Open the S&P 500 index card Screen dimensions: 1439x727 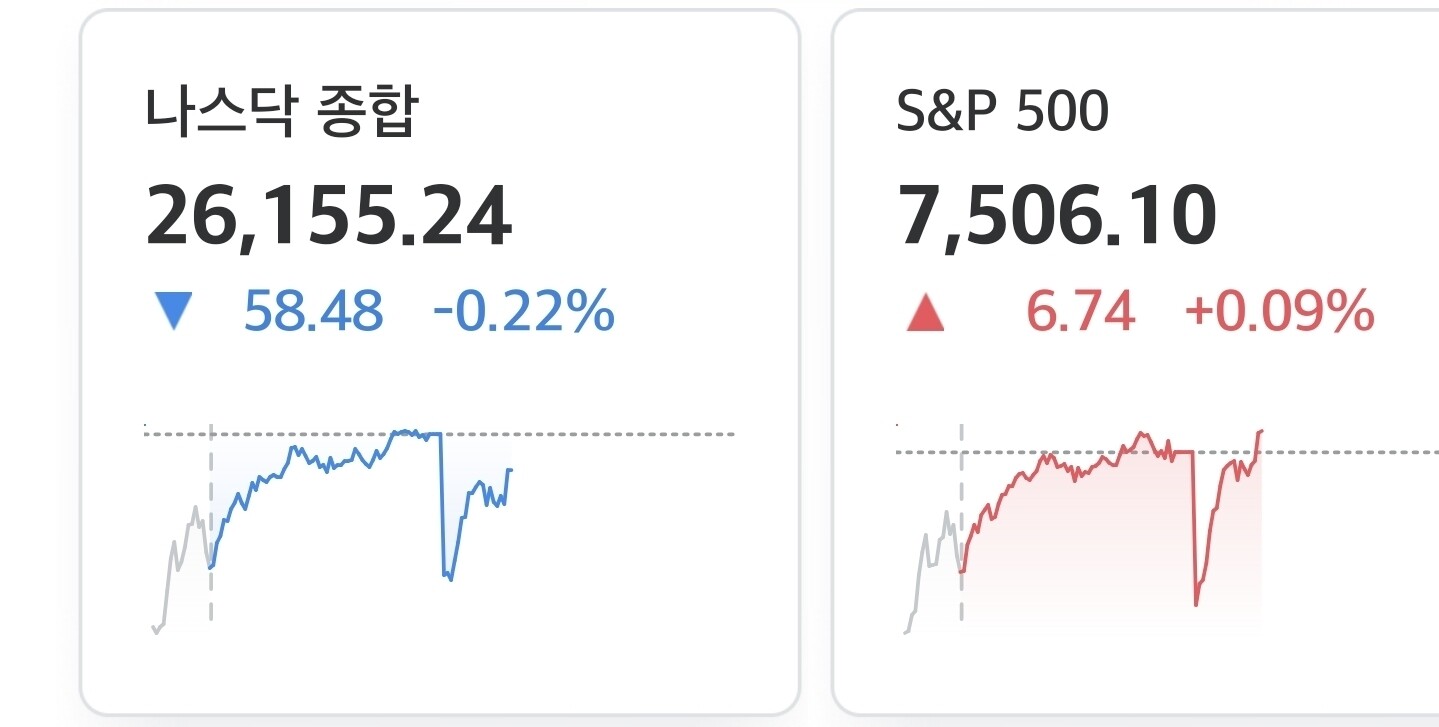coord(1136,362)
